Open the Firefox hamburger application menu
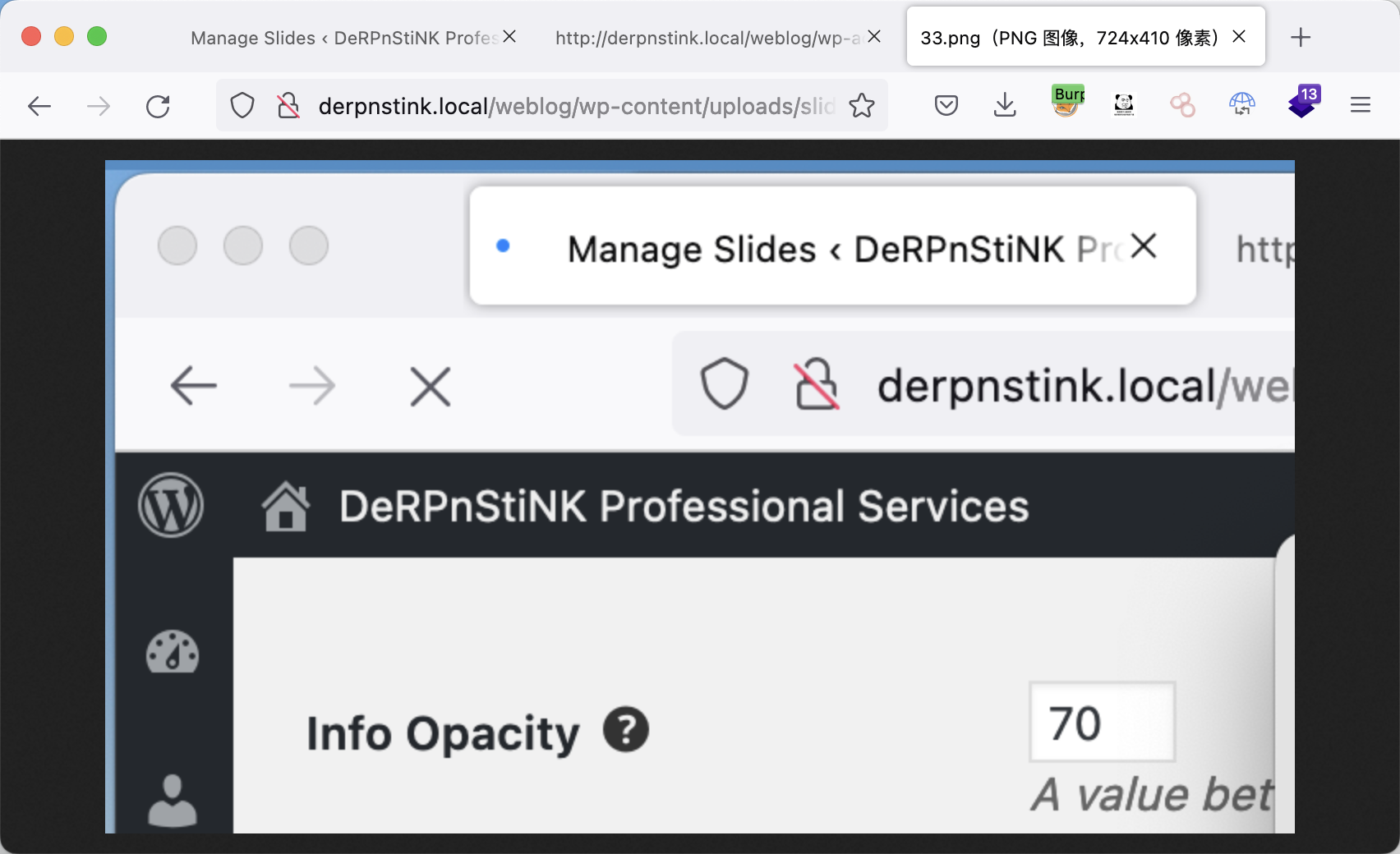 click(1361, 105)
